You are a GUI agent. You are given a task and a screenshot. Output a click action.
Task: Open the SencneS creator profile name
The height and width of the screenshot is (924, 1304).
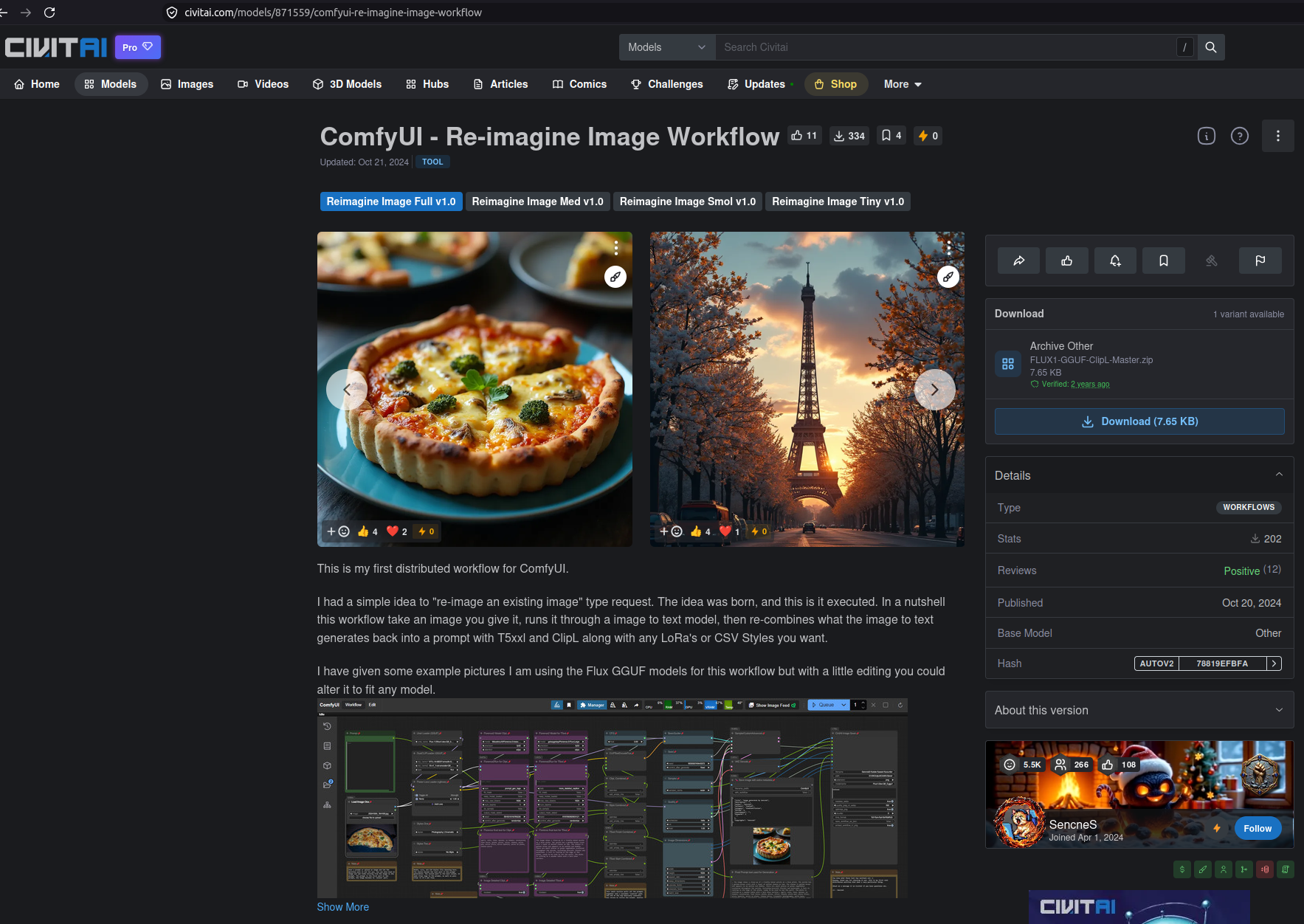1073,824
